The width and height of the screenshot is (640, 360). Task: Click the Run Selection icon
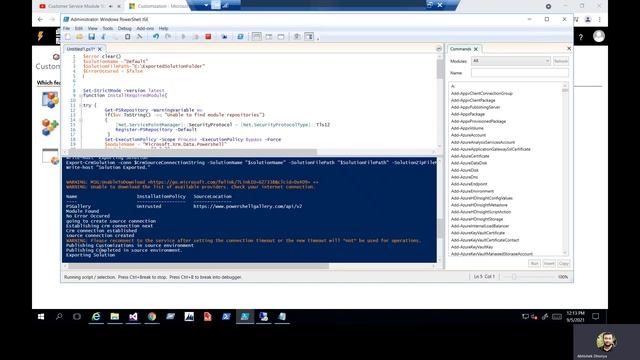point(196,37)
